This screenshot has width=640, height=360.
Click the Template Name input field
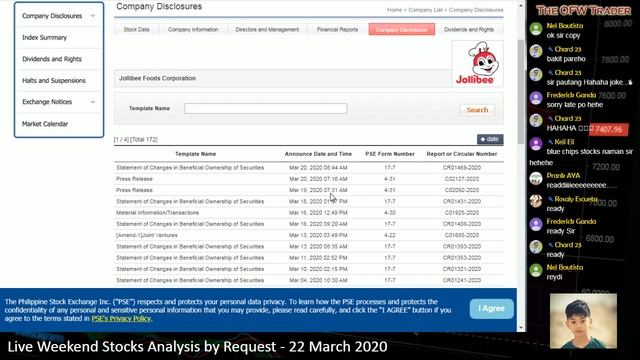tap(266, 108)
